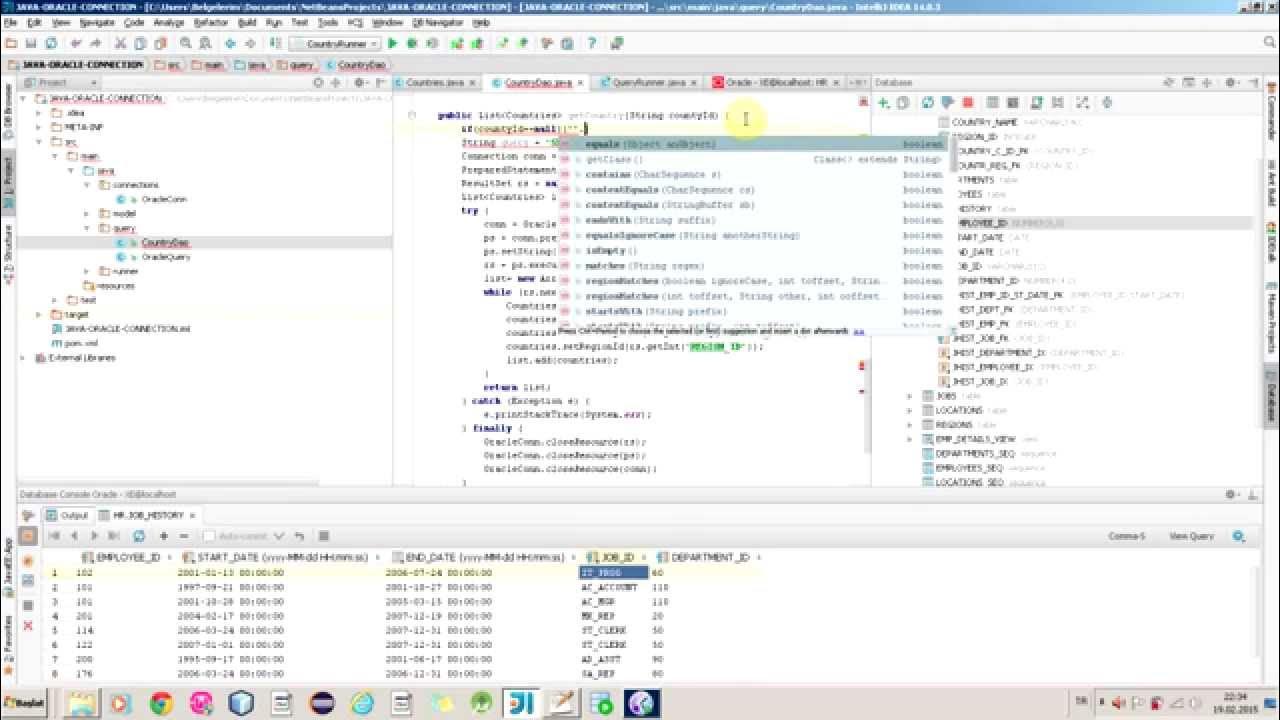Select EMP_DETAILS_VIEW in Database tree

[x=975, y=439]
